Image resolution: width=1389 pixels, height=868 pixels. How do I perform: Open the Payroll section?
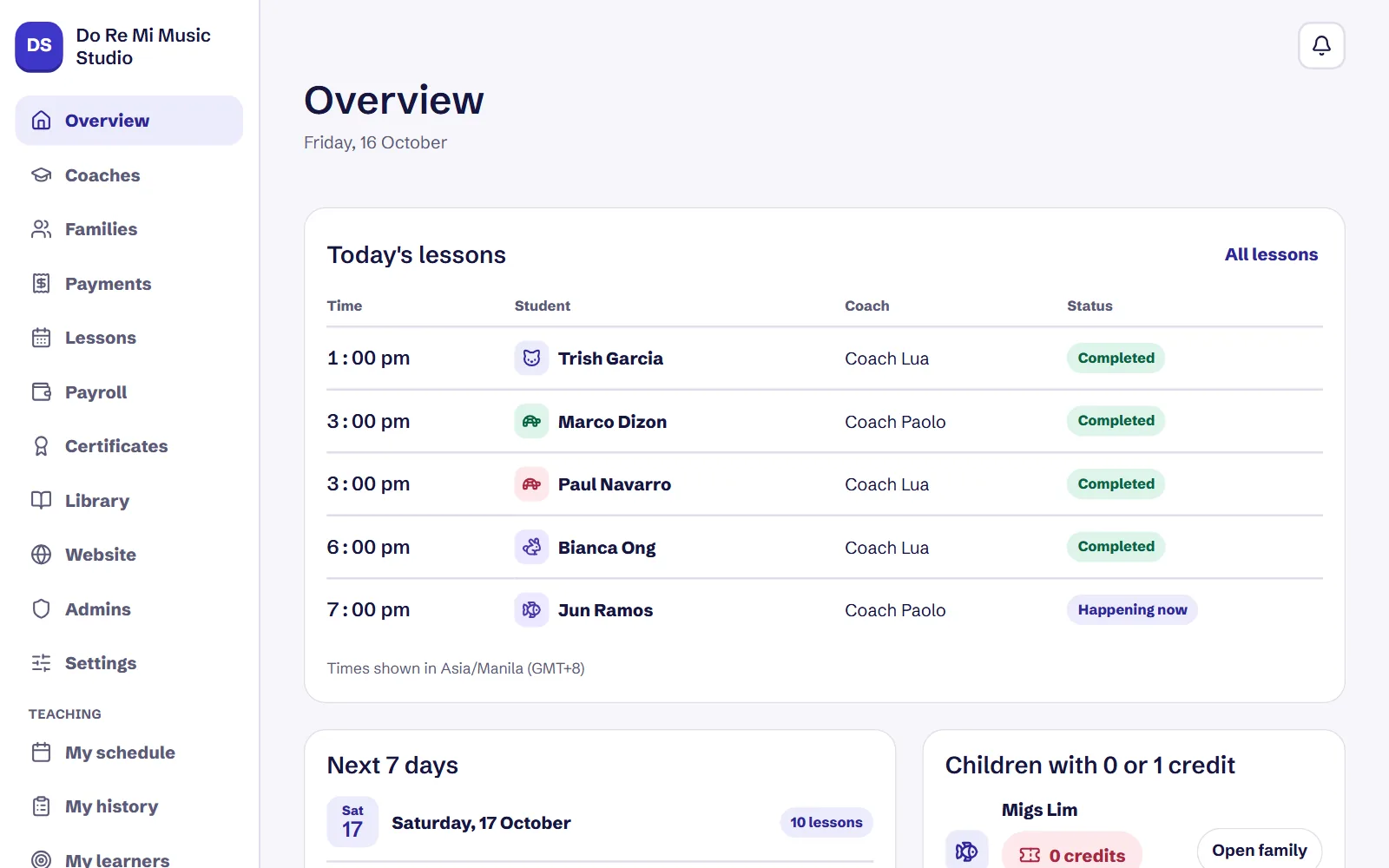[129, 392]
